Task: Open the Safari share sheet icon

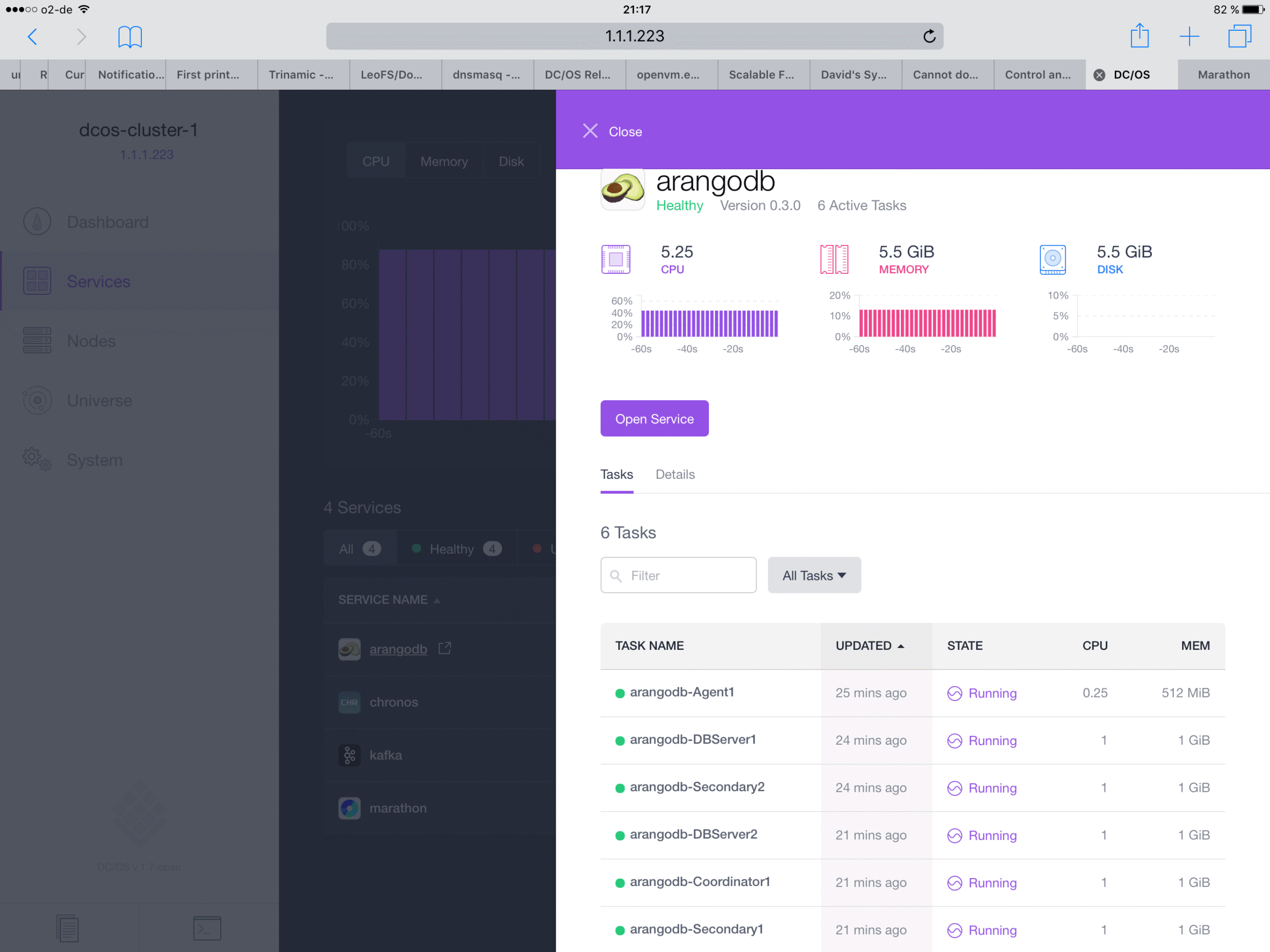Action: (1139, 36)
